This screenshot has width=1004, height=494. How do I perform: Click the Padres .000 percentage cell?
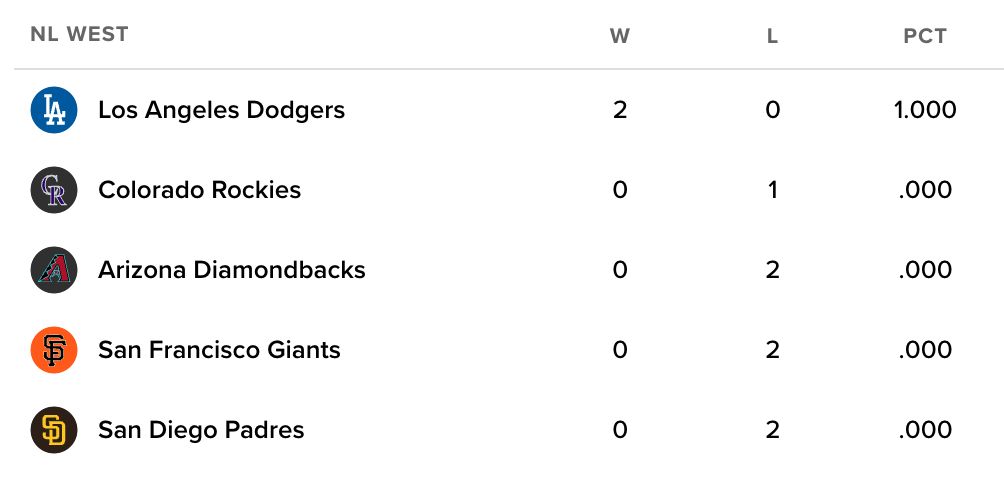(925, 430)
